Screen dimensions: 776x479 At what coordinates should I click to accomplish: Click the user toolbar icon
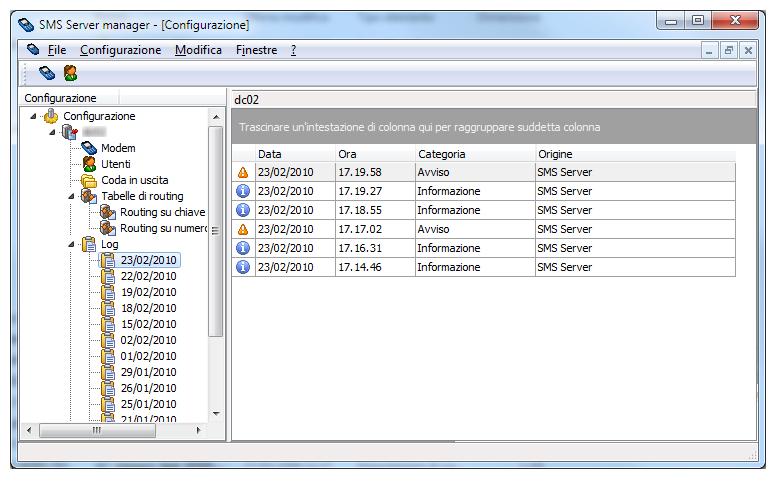coord(70,73)
